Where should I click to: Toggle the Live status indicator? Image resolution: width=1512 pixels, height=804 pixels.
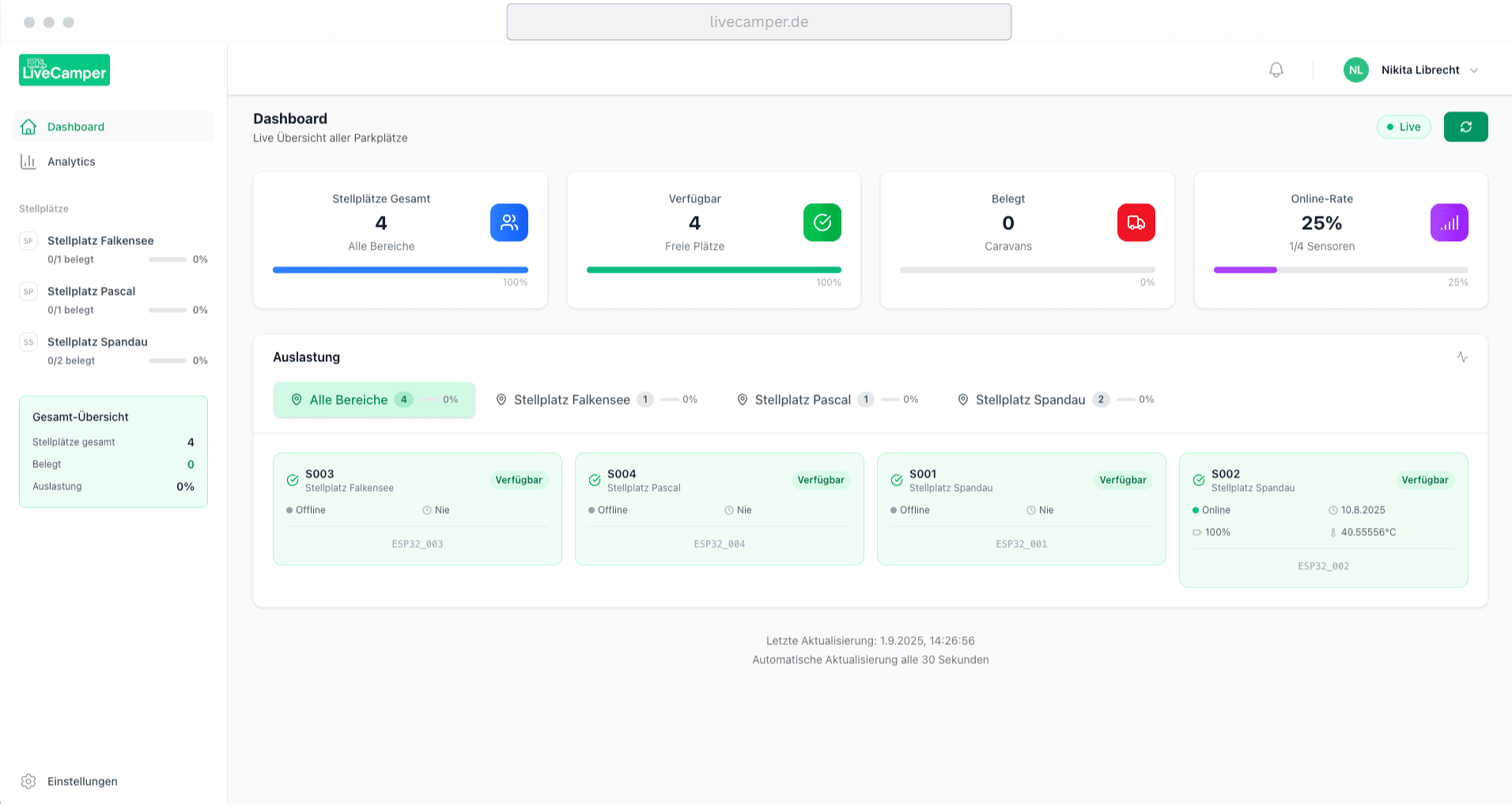click(1404, 126)
